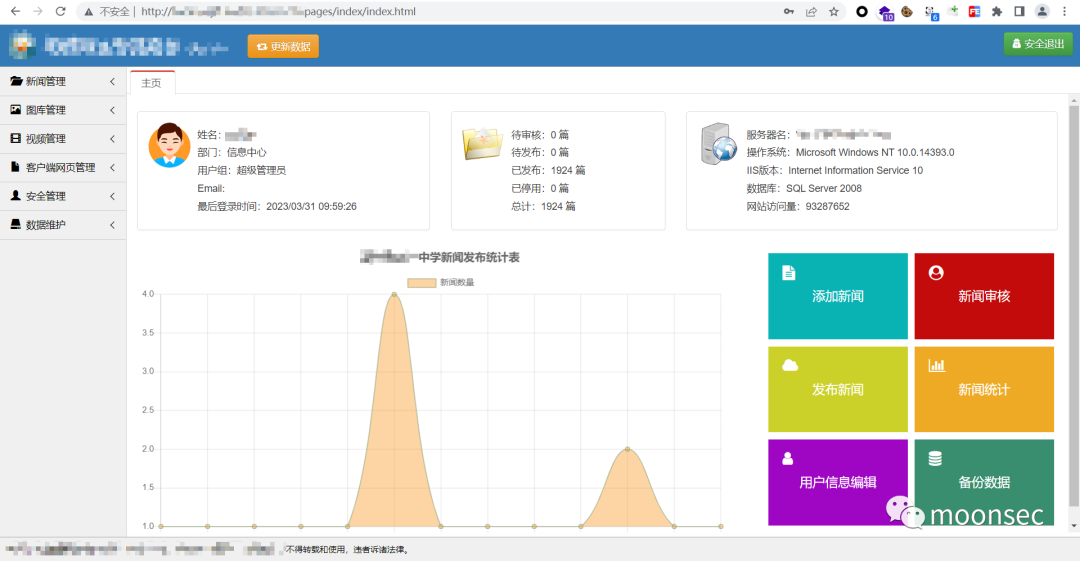The width and height of the screenshot is (1080, 561).
Task: Click the person icon beside 安全管理
Action: pos(15,196)
